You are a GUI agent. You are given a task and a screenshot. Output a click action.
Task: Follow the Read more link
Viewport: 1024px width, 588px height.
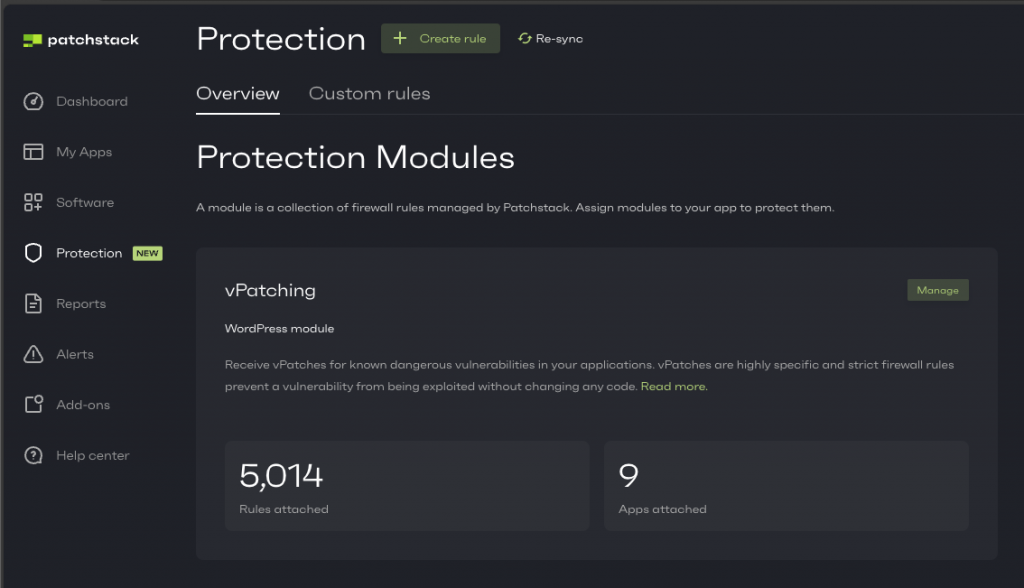tap(673, 386)
